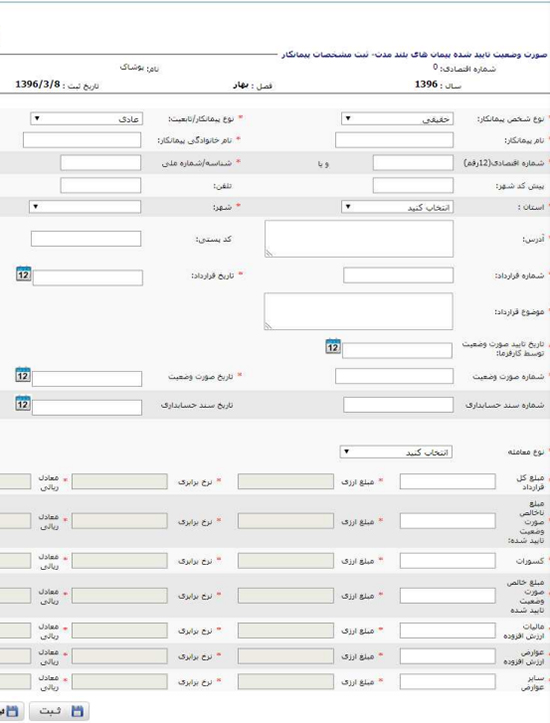Click the مبلغ خالص صورت وضعیت amount field
Image resolution: width=550 pixels, height=723 pixels.
[448, 596]
